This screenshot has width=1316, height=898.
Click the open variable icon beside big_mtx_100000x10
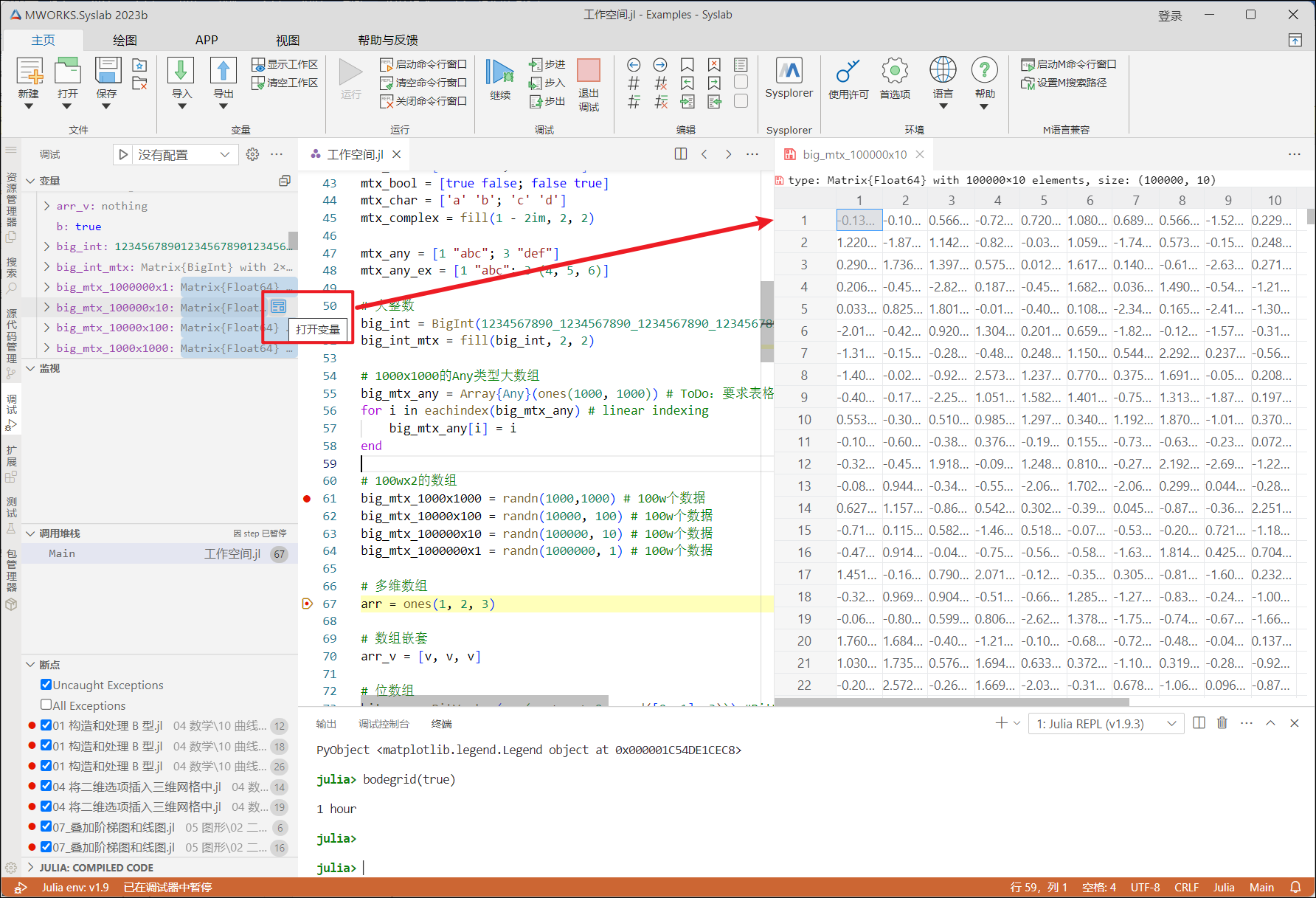point(278,306)
